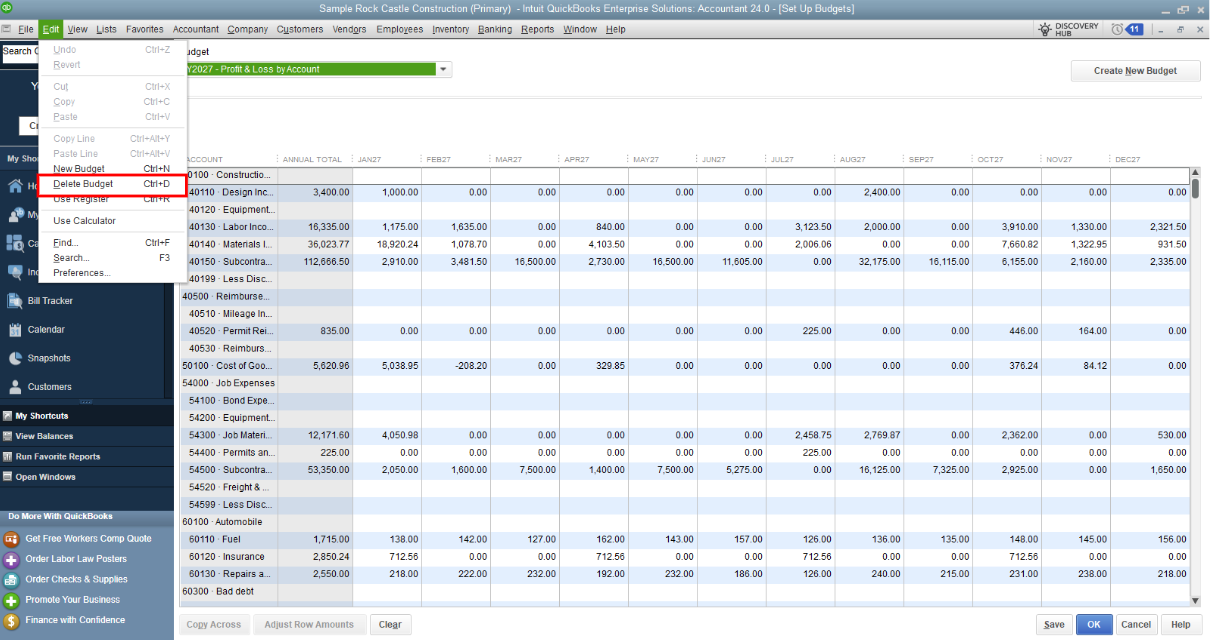Select Use Calculator in the Edit menu
The width and height of the screenshot is (1210, 640).
click(x=84, y=221)
